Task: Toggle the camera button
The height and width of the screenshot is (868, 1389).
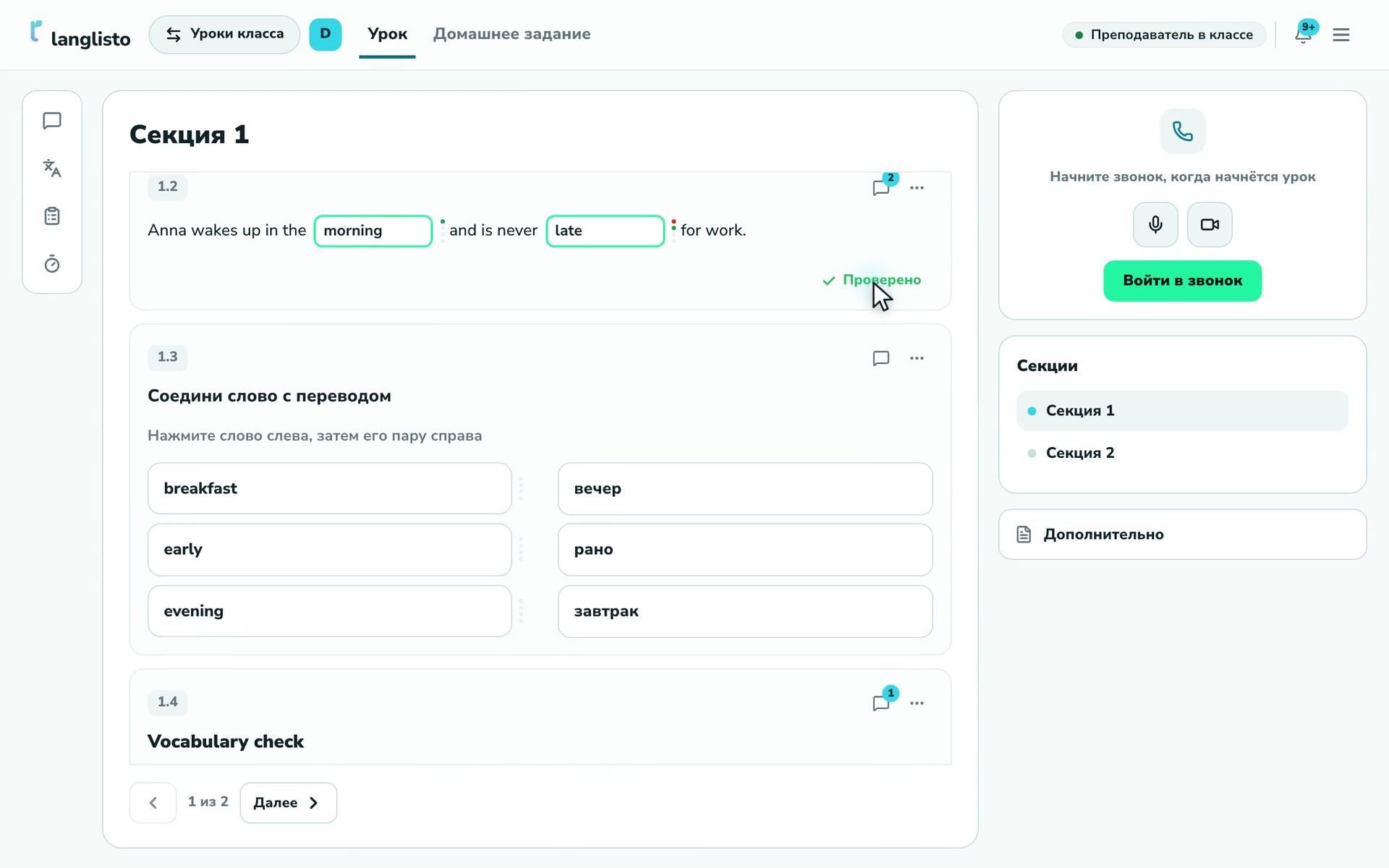Action: 1210,224
